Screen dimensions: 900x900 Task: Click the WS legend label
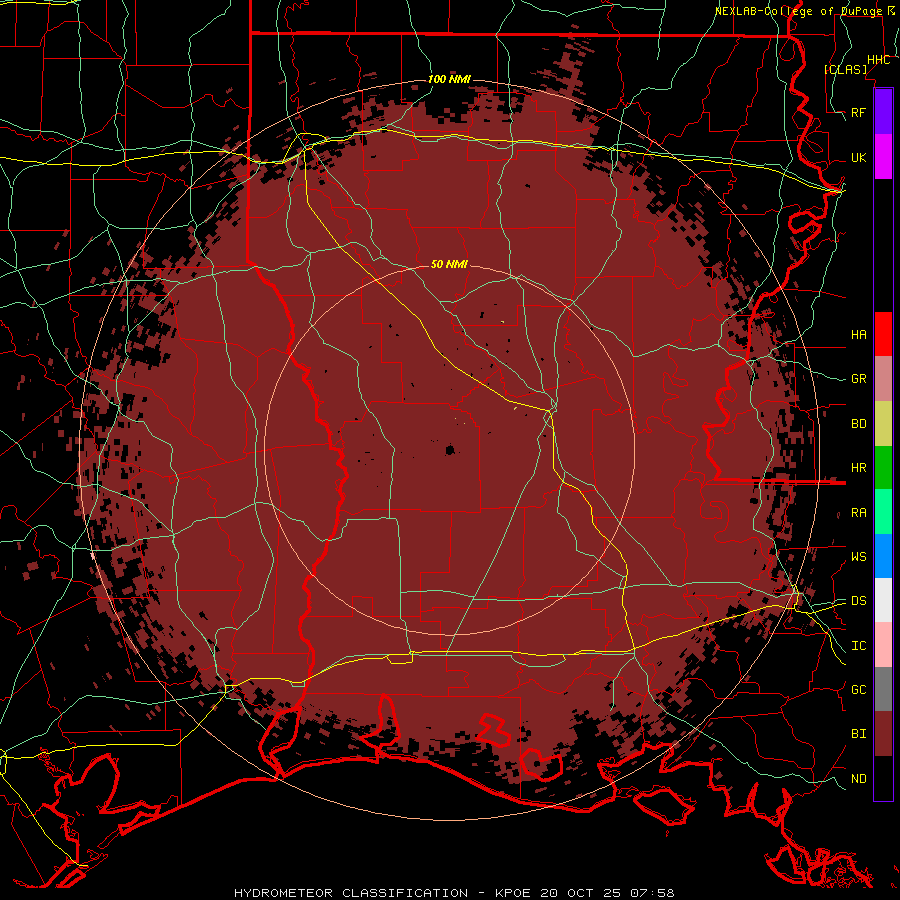(x=858, y=557)
